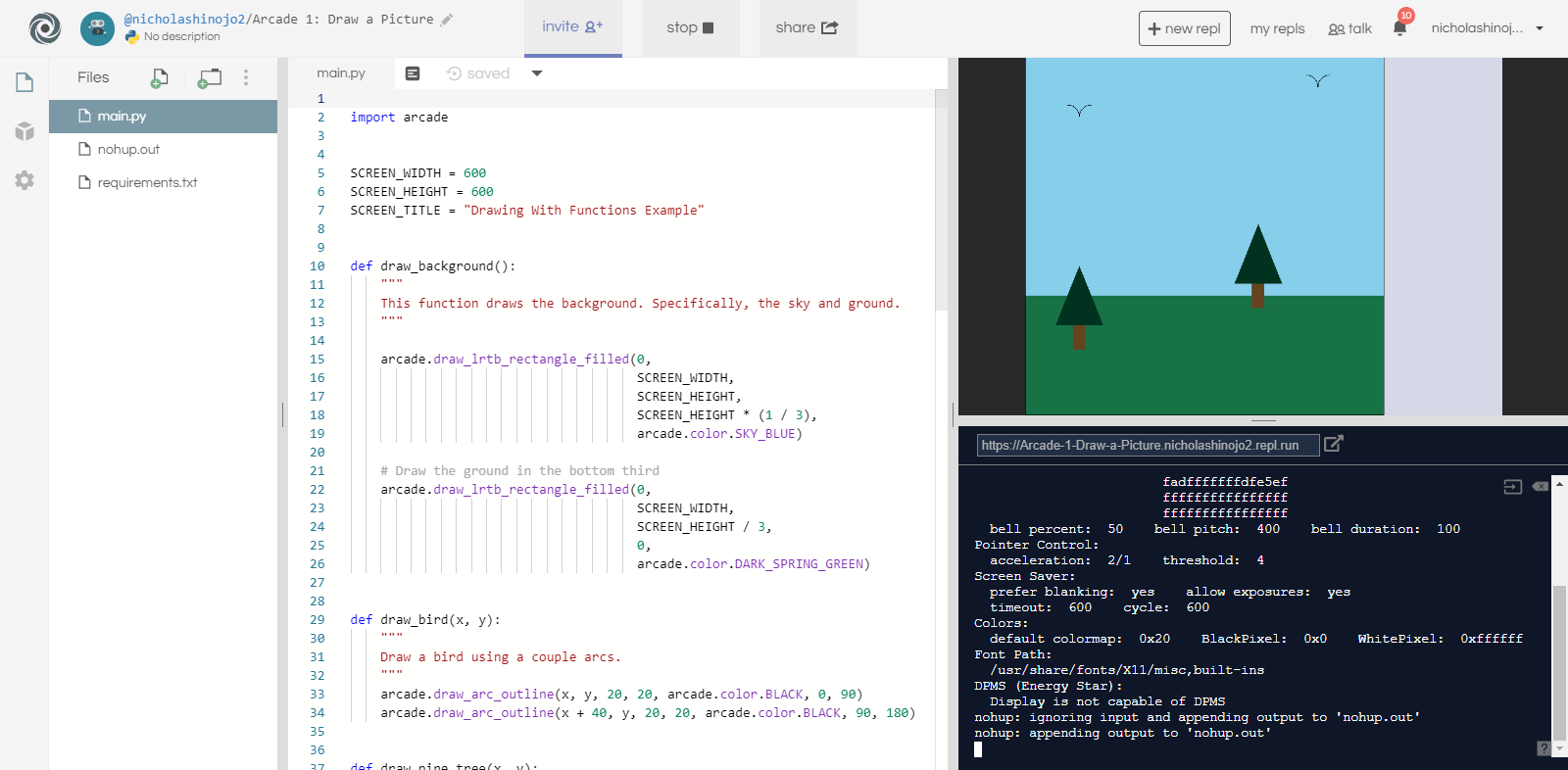Open the @nicholashinojo2 profile link

tap(184, 19)
